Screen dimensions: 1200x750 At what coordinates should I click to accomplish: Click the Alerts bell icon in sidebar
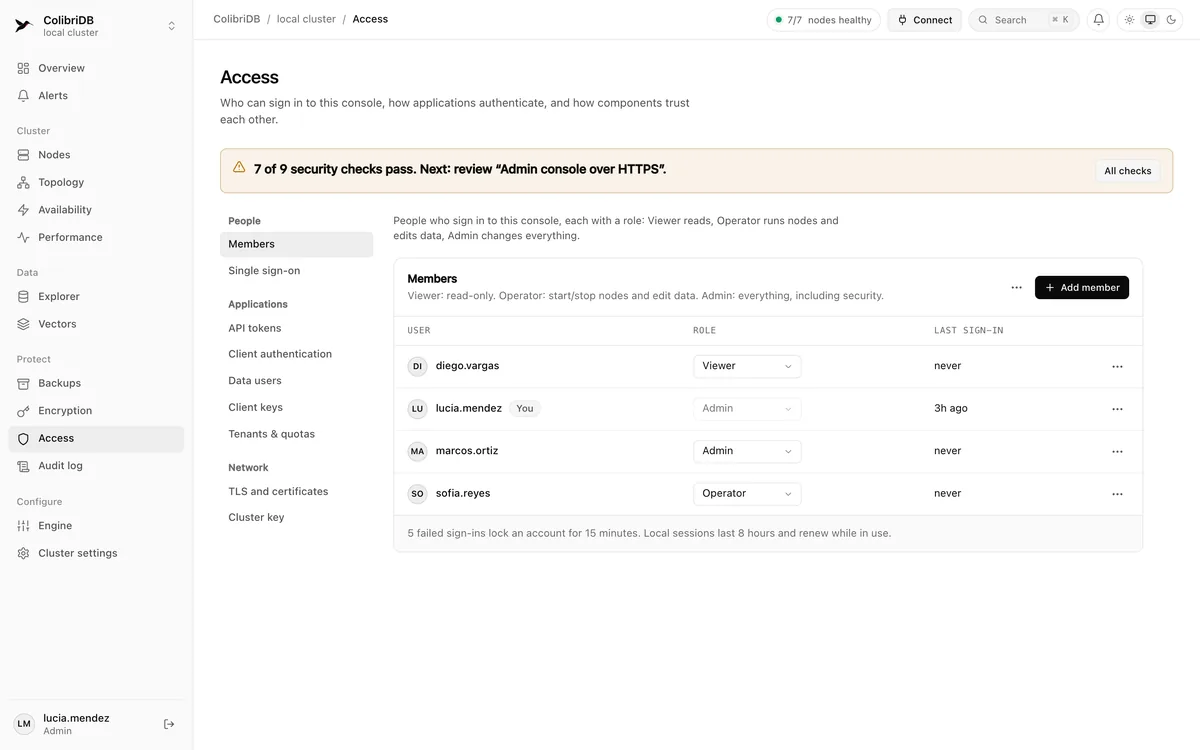[24, 96]
